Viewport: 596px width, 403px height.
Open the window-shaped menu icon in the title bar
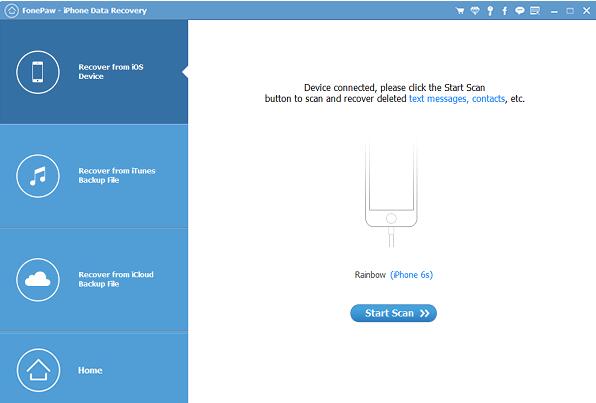pyautogui.click(x=535, y=11)
